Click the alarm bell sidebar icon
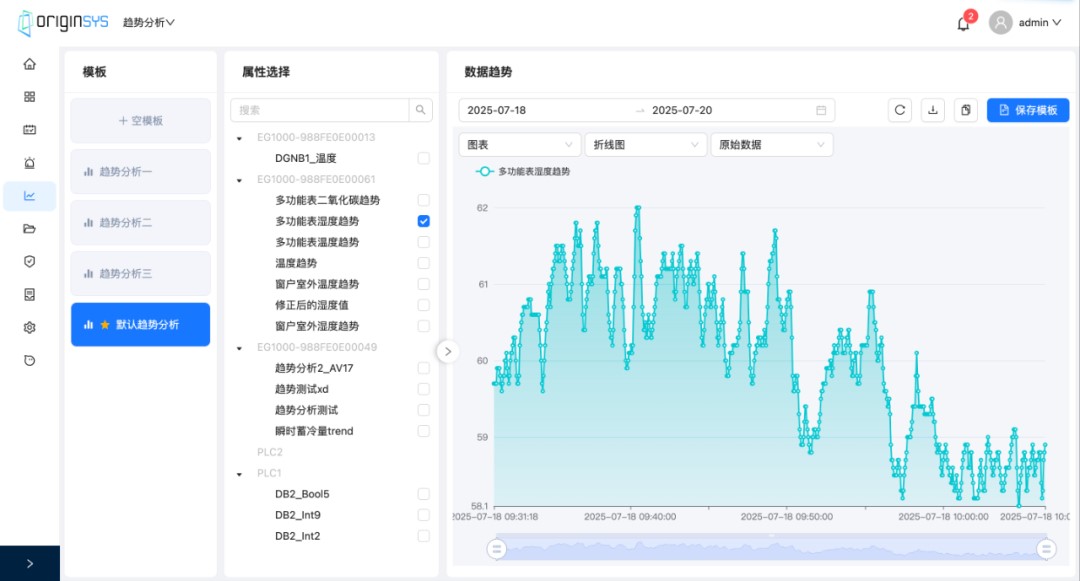Screen dimensions: 1080x581 tap(30, 163)
